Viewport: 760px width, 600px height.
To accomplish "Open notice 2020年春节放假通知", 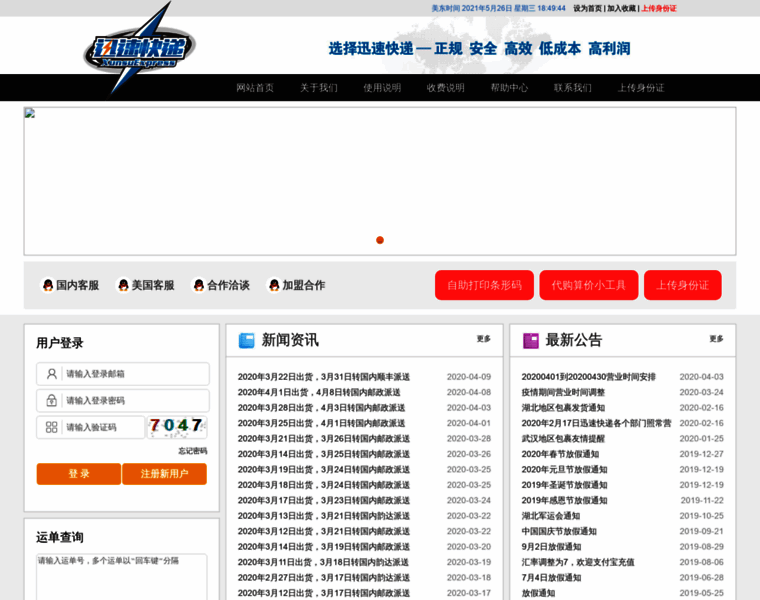I will (x=560, y=454).
